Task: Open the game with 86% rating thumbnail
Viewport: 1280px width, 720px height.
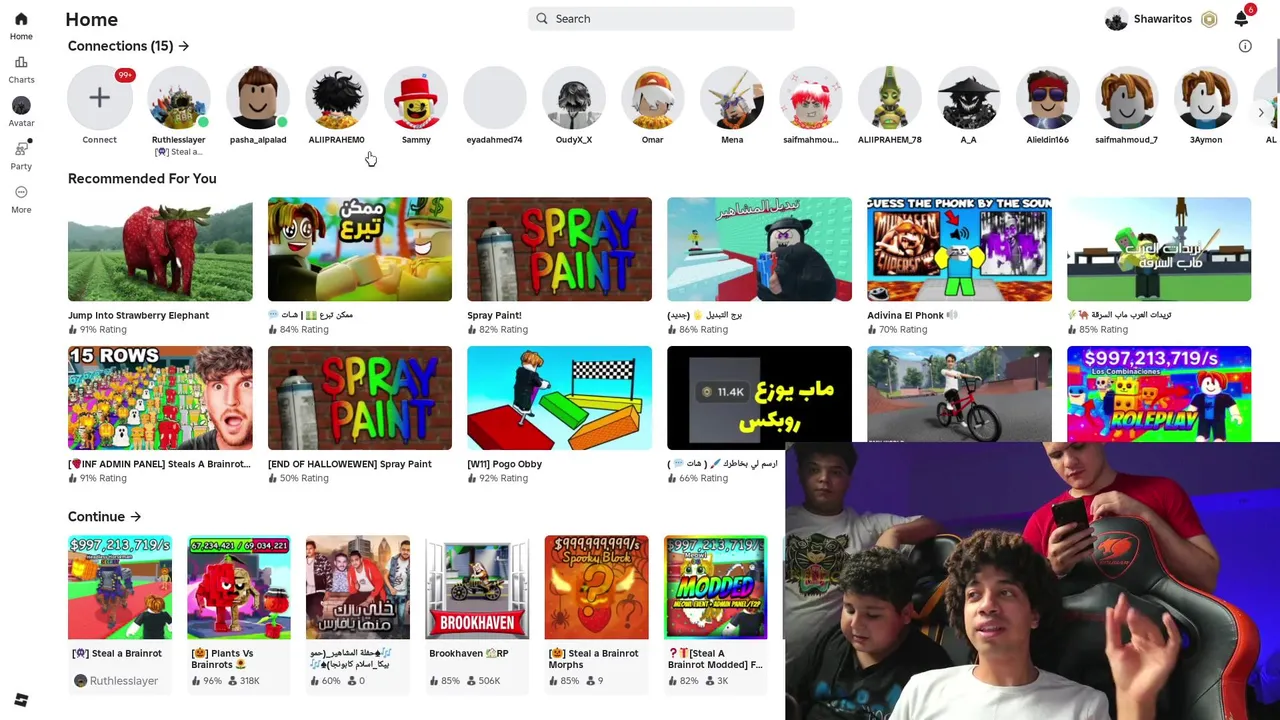Action: [x=759, y=249]
